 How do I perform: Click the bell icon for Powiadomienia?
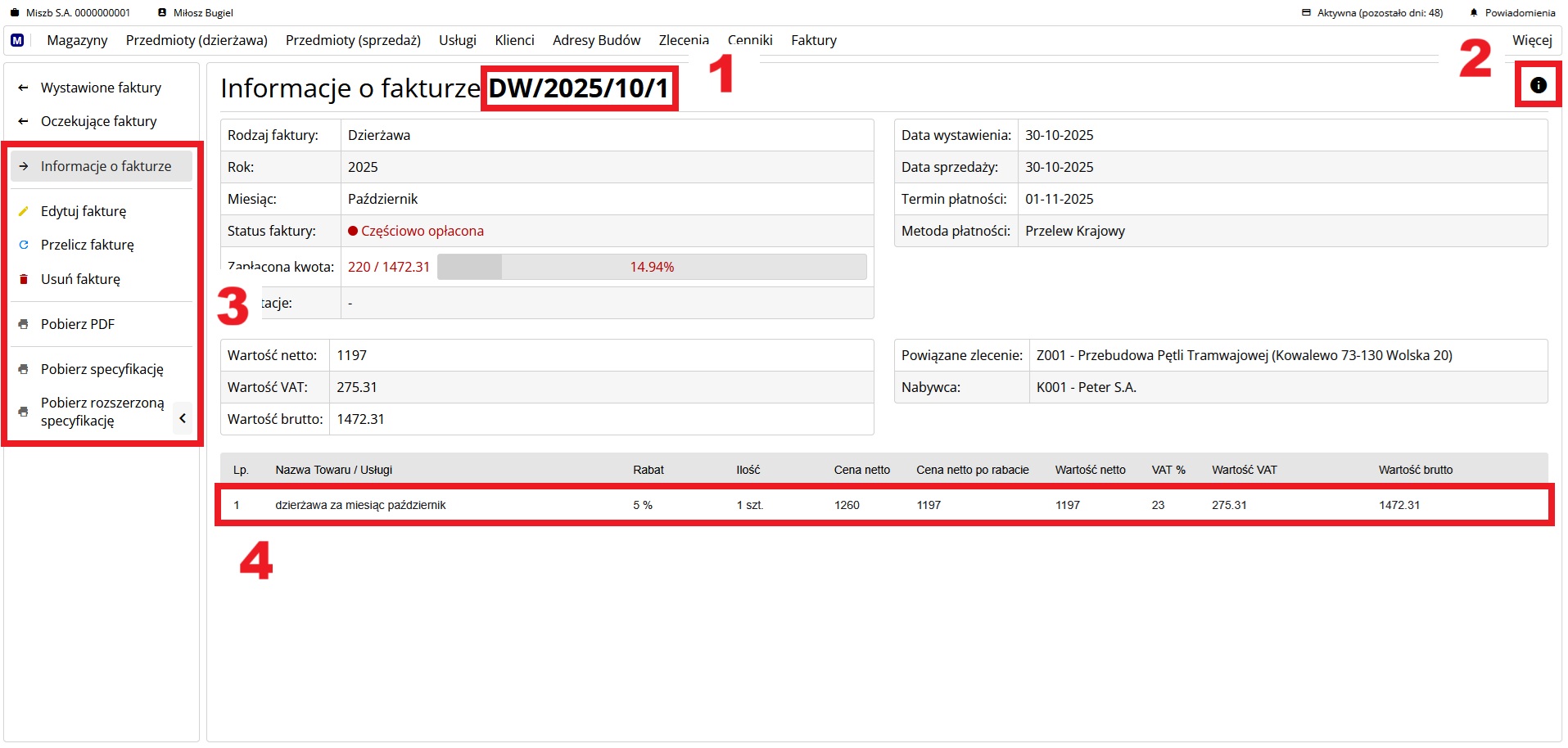click(1474, 13)
